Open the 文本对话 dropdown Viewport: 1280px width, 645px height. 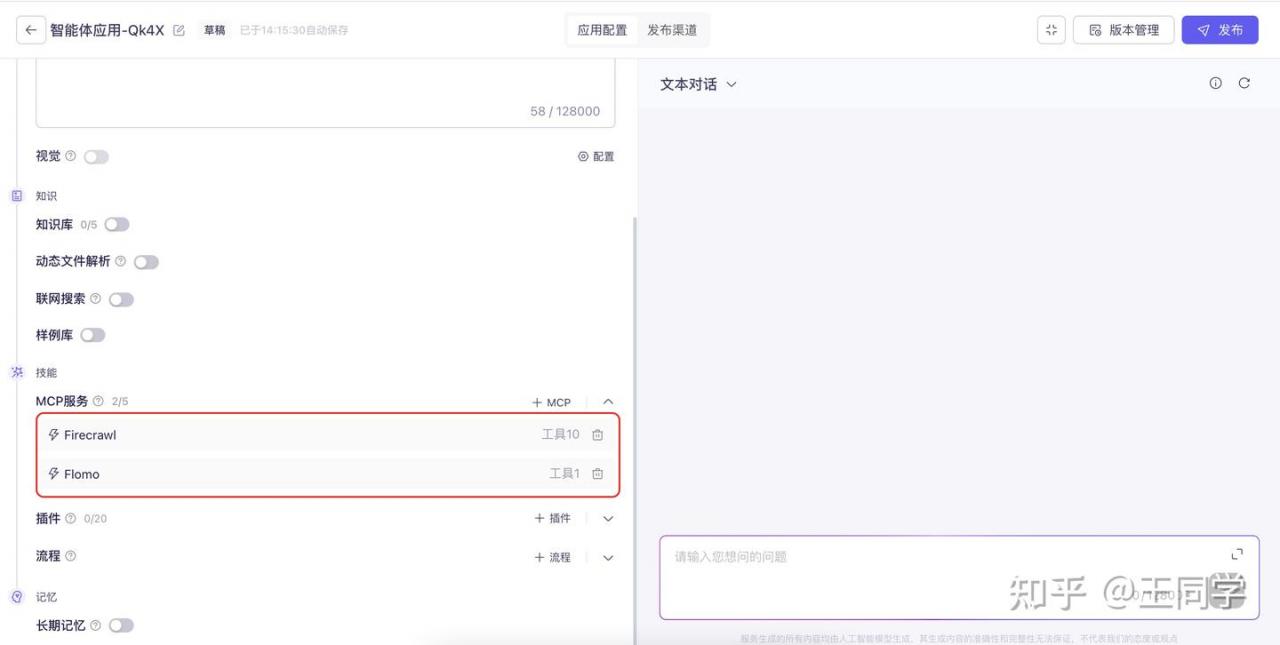coord(698,84)
